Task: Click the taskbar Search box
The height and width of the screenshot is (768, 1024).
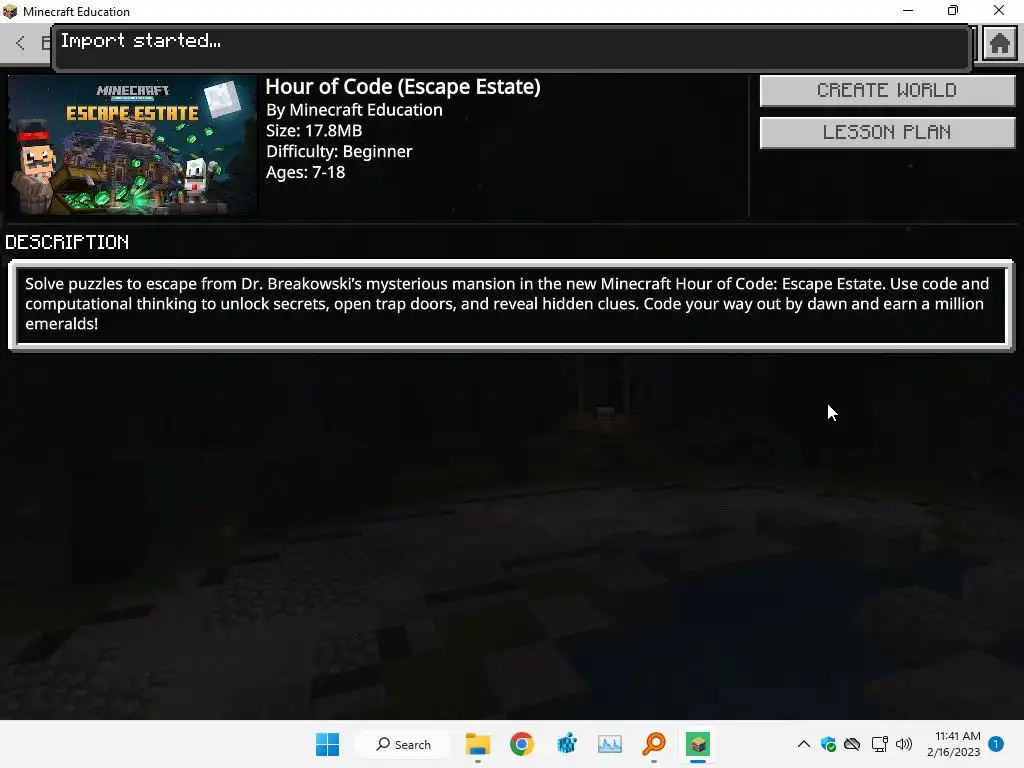Action: point(403,744)
